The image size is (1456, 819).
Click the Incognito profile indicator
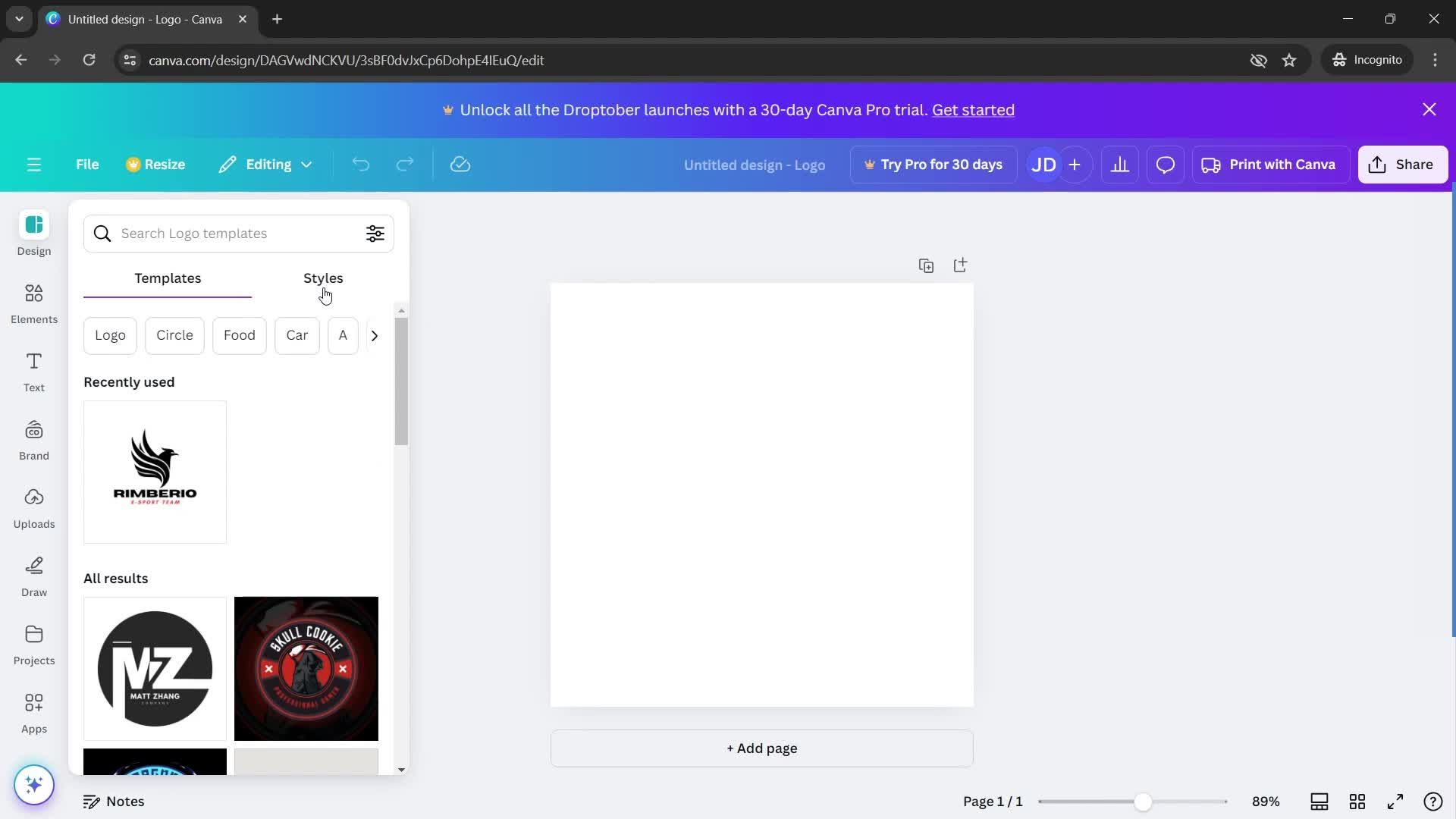coord(1367,60)
